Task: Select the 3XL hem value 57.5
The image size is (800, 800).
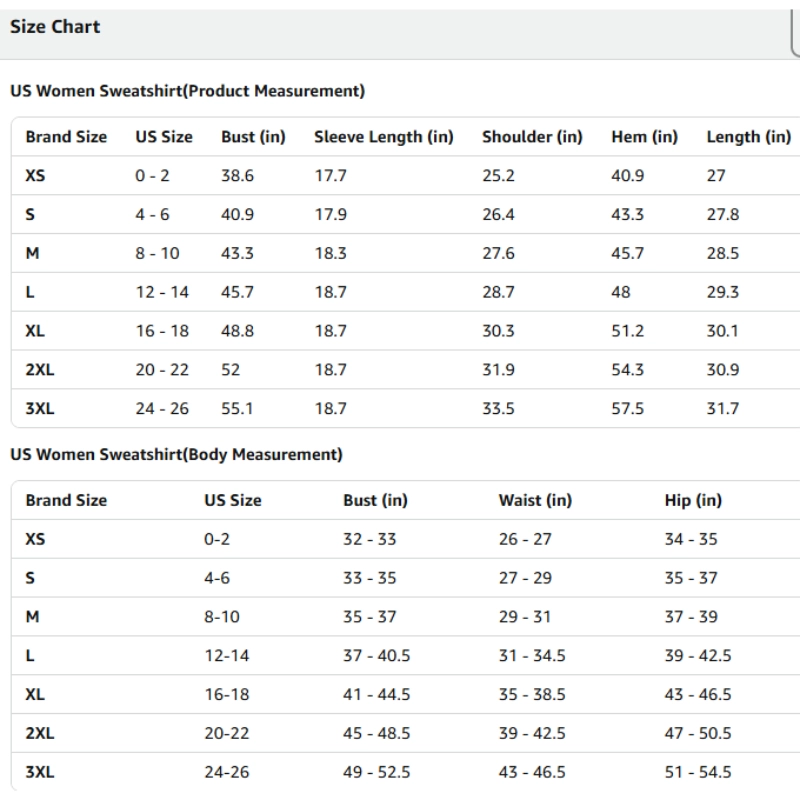Action: click(x=627, y=408)
